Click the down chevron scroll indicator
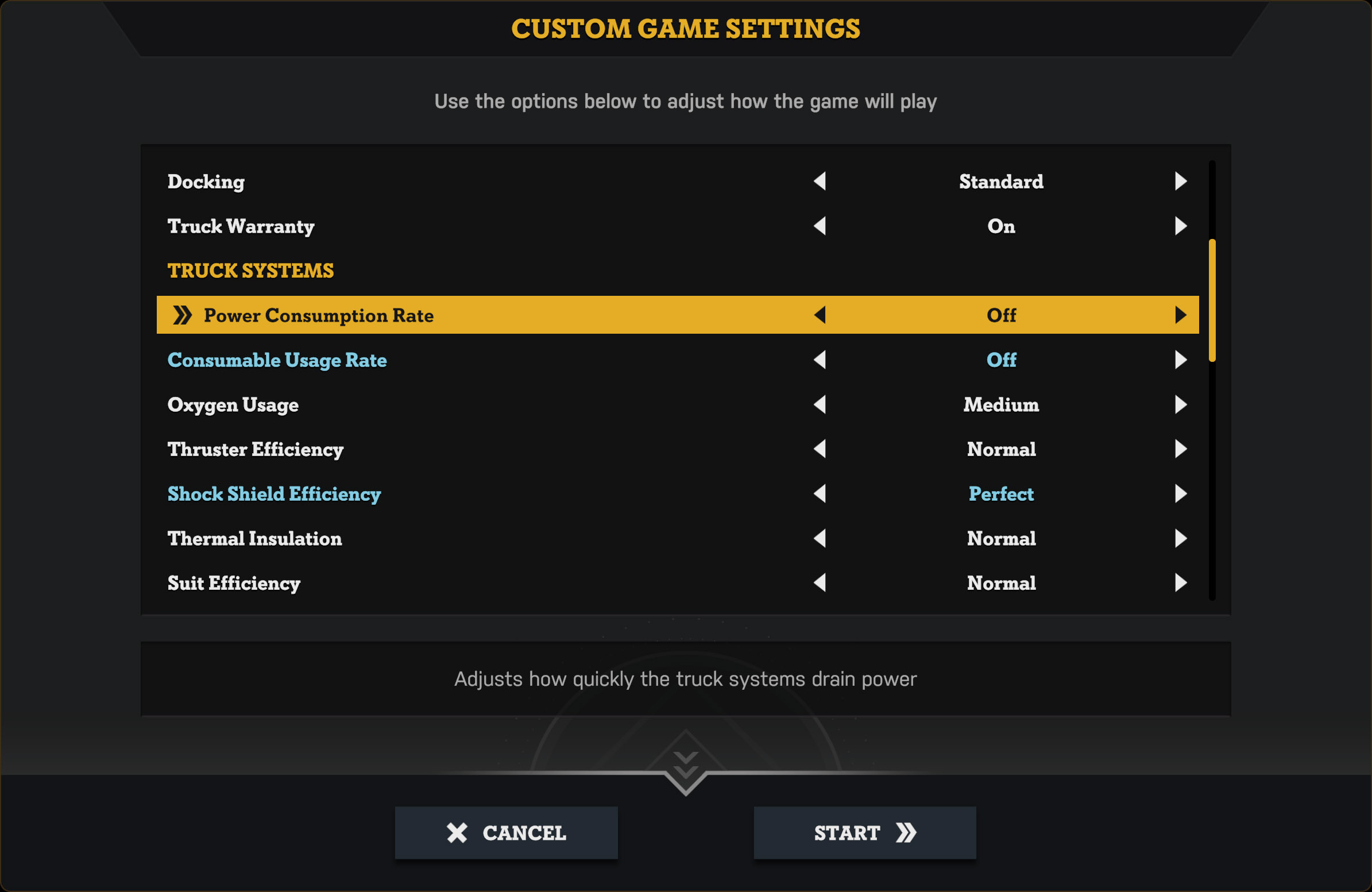The height and width of the screenshot is (892, 1372). coord(685,766)
